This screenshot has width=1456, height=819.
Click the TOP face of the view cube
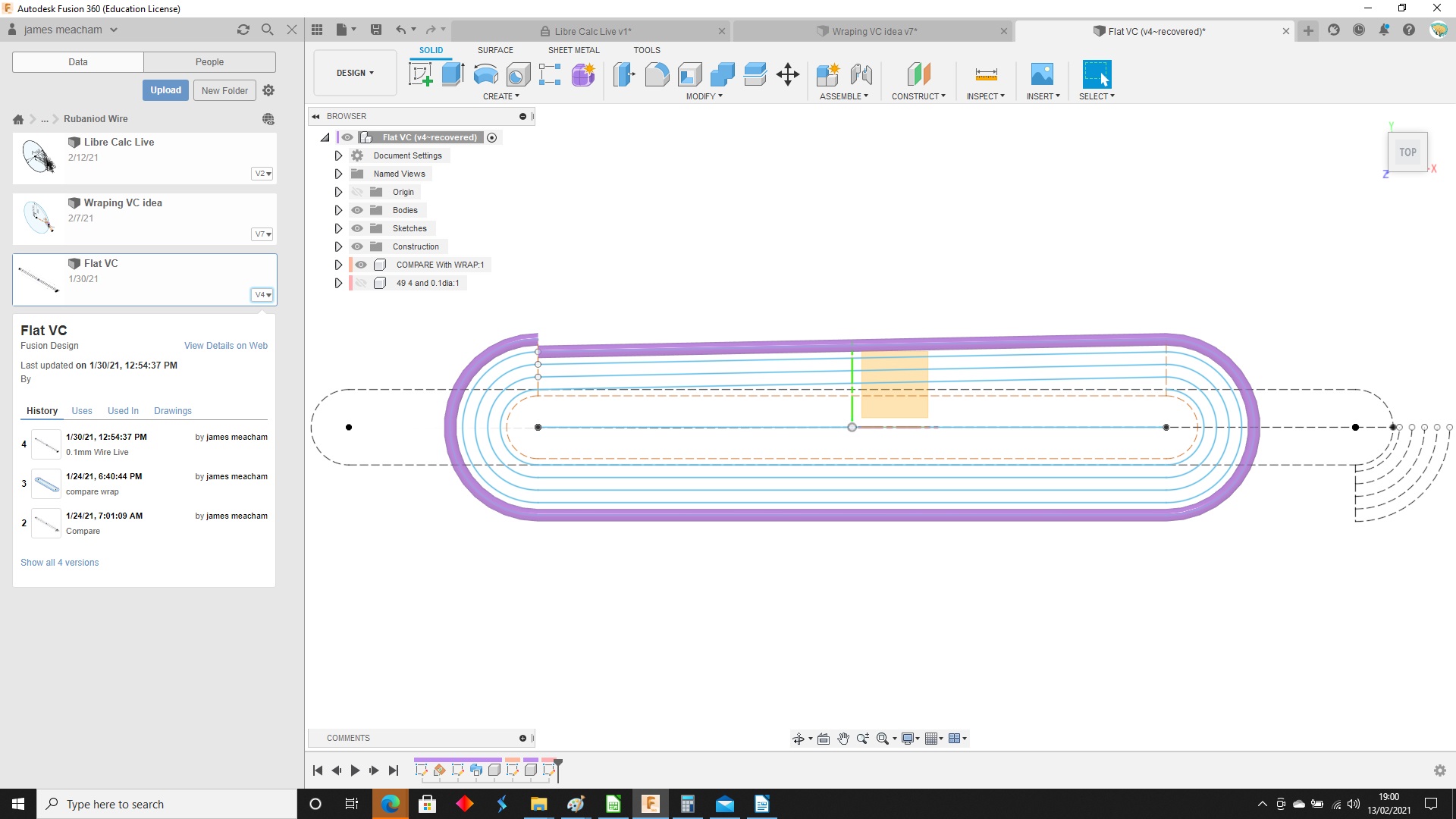coord(1407,152)
